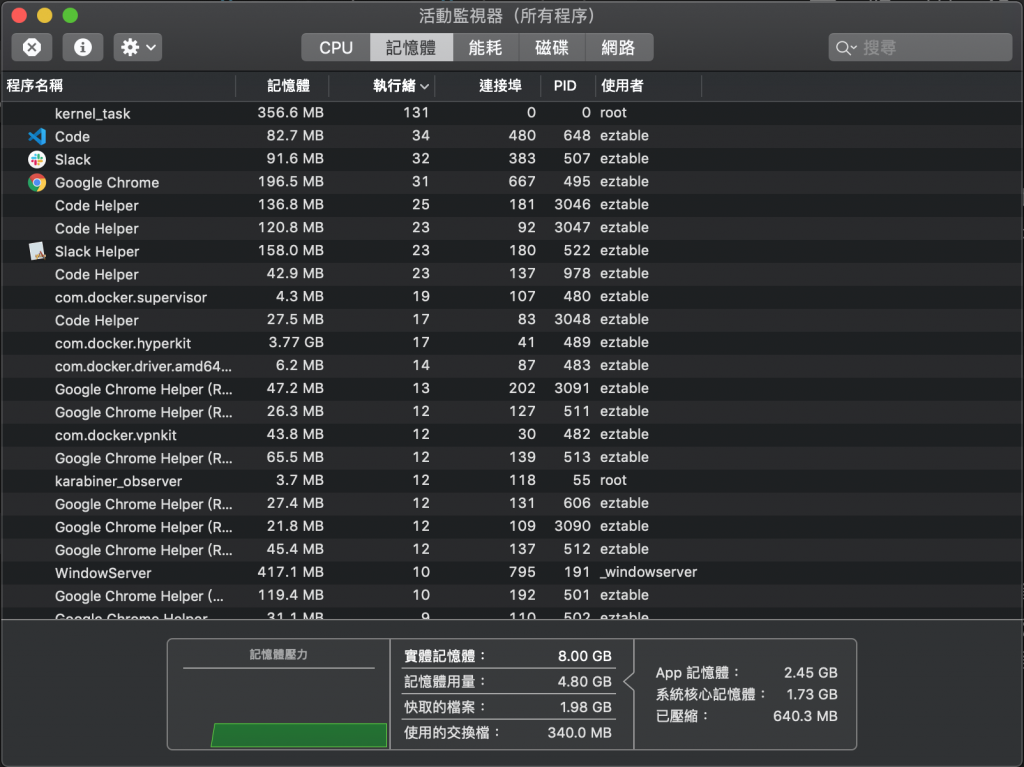Image resolution: width=1024 pixels, height=767 pixels.
Task: Click the green memory pressure graph
Action: [x=299, y=734]
